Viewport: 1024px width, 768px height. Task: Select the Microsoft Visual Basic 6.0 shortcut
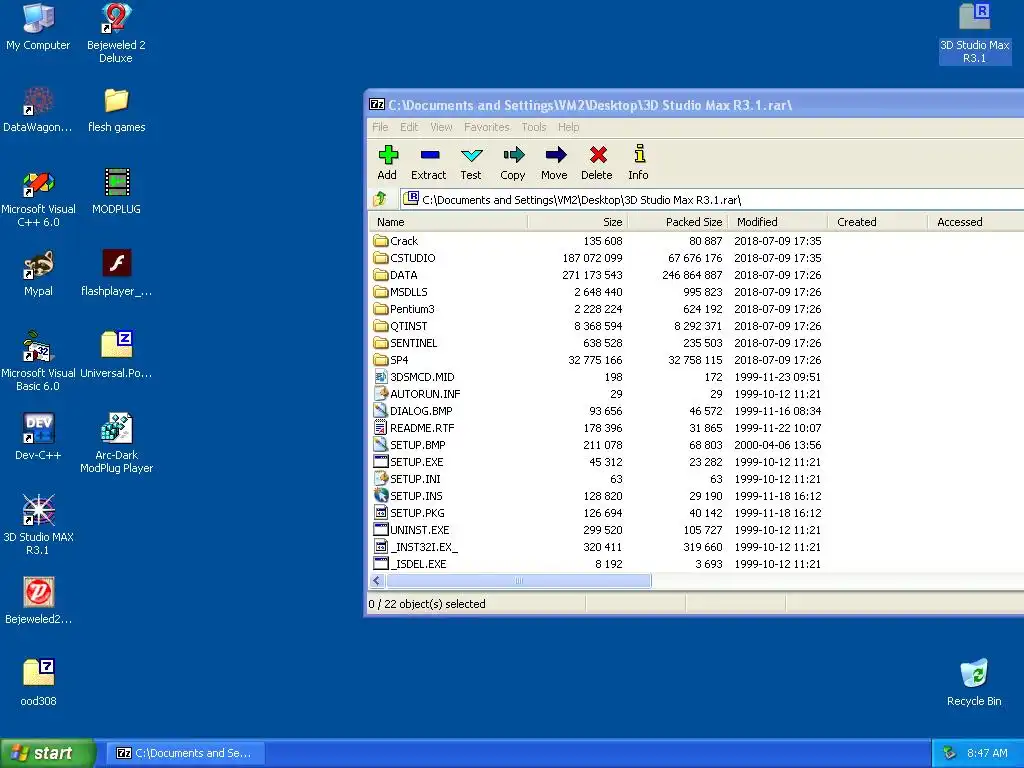38,360
